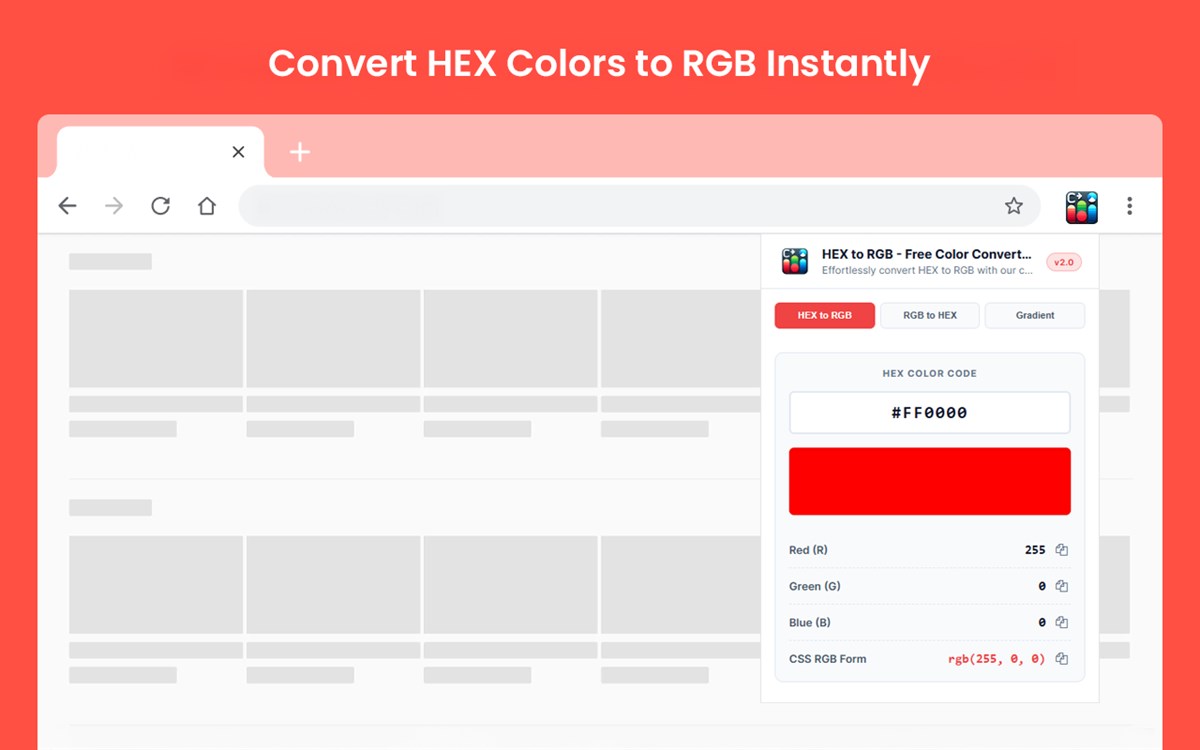Click the browser back arrow
This screenshot has width=1200, height=750.
[67, 206]
